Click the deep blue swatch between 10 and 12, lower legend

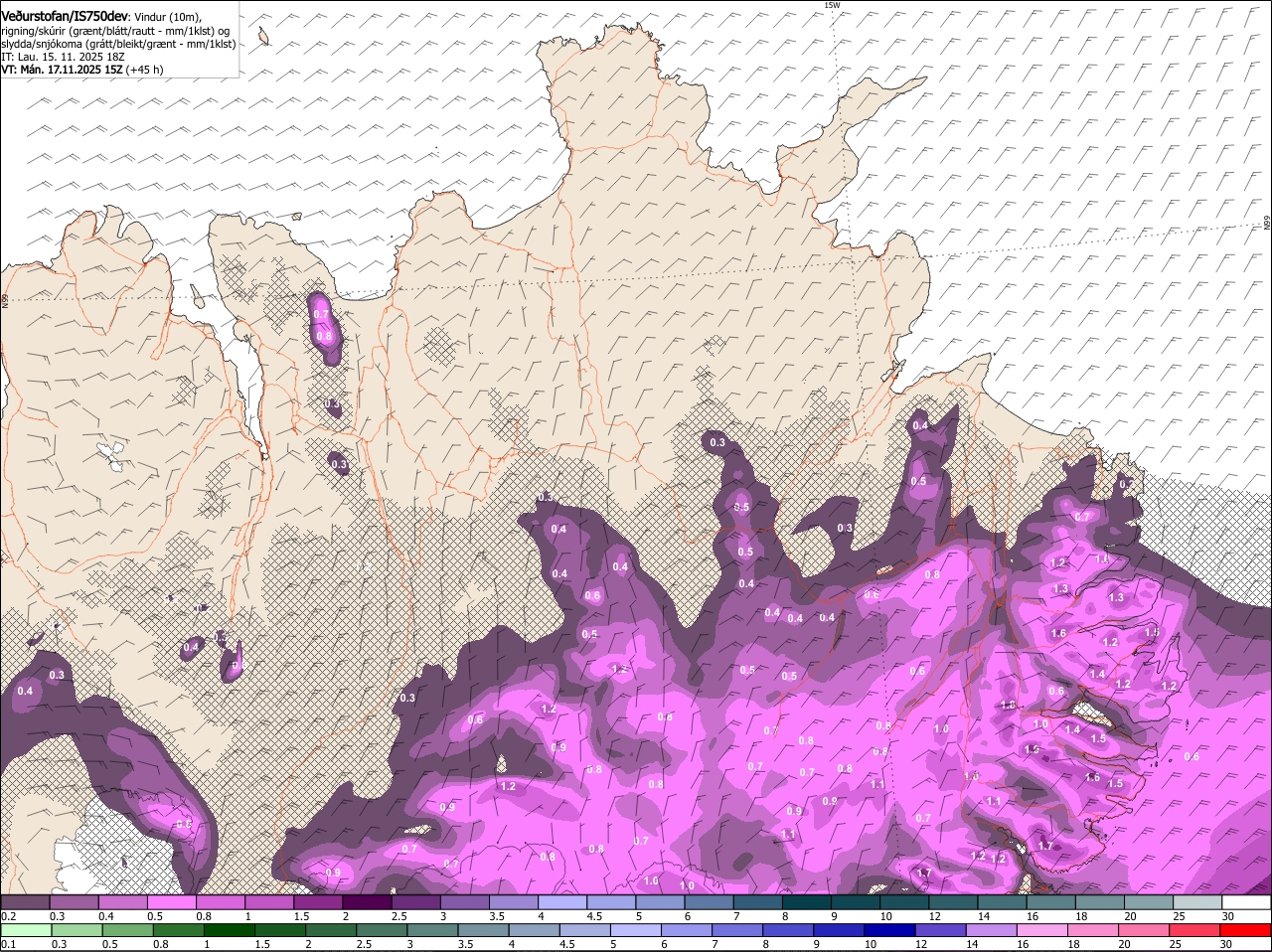pyautogui.click(x=888, y=930)
